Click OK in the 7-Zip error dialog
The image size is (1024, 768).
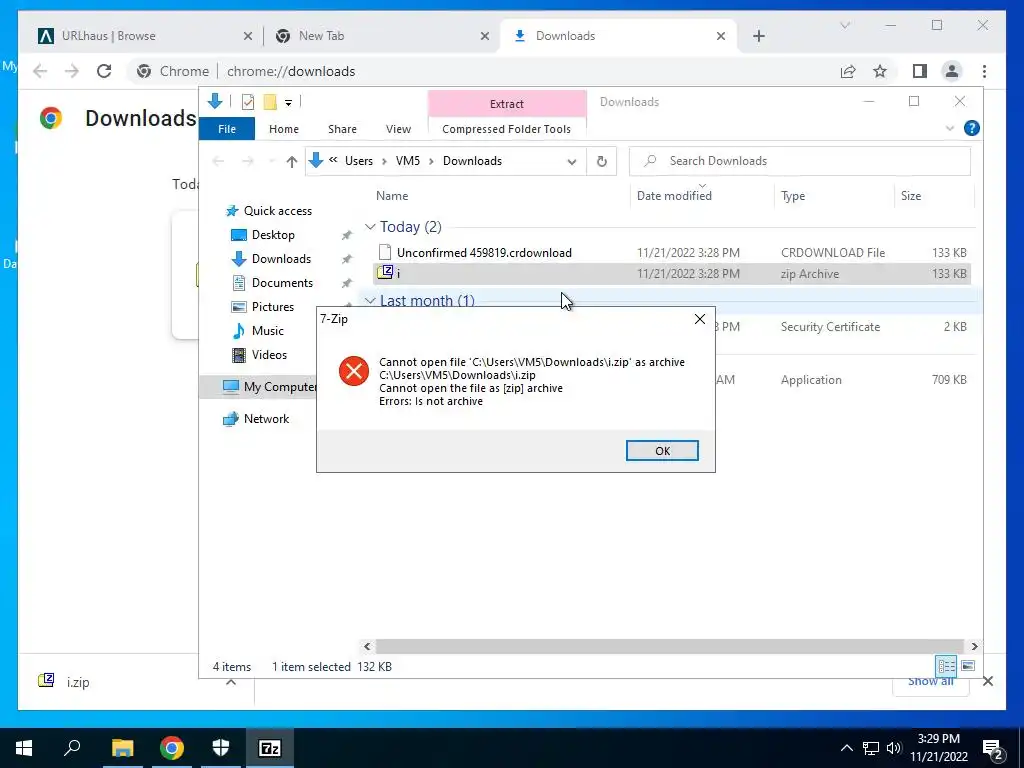tap(662, 451)
